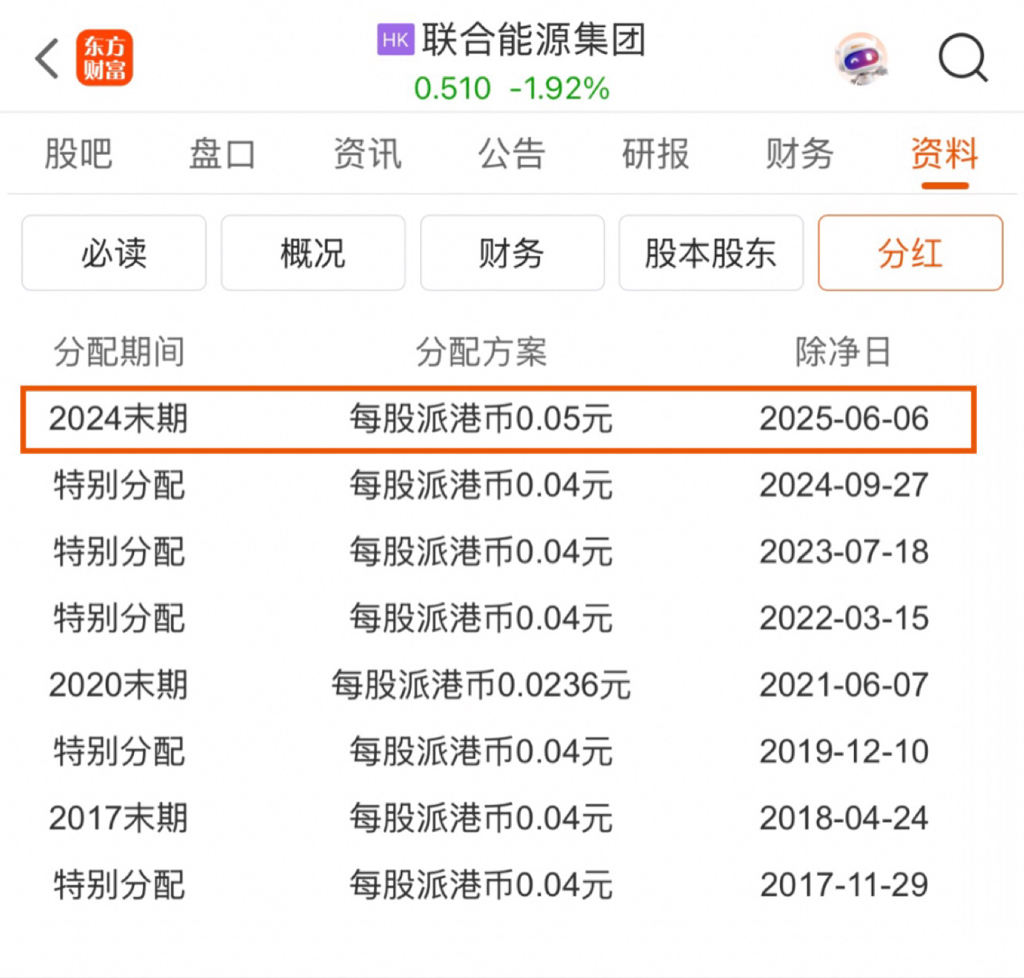Tap 特别分配 label in the 2023-07-18 row
The height and width of the screenshot is (978, 1024).
(119, 552)
